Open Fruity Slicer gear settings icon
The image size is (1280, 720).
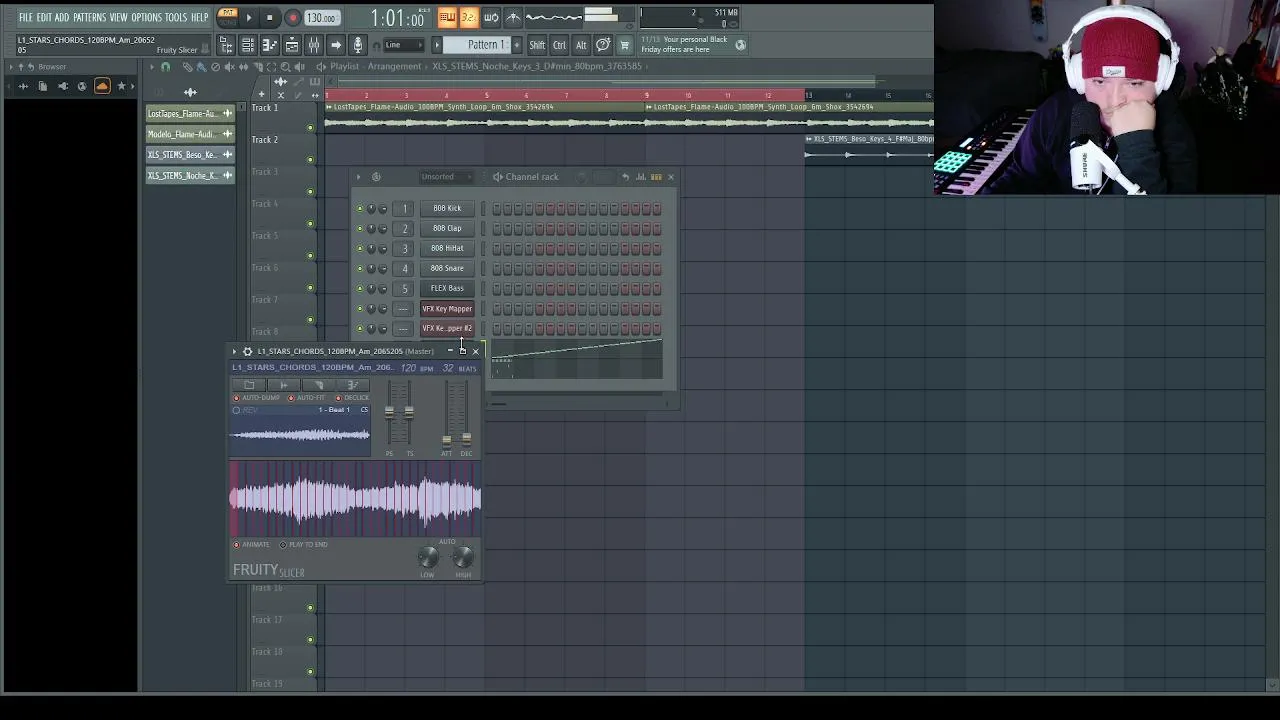tap(248, 351)
